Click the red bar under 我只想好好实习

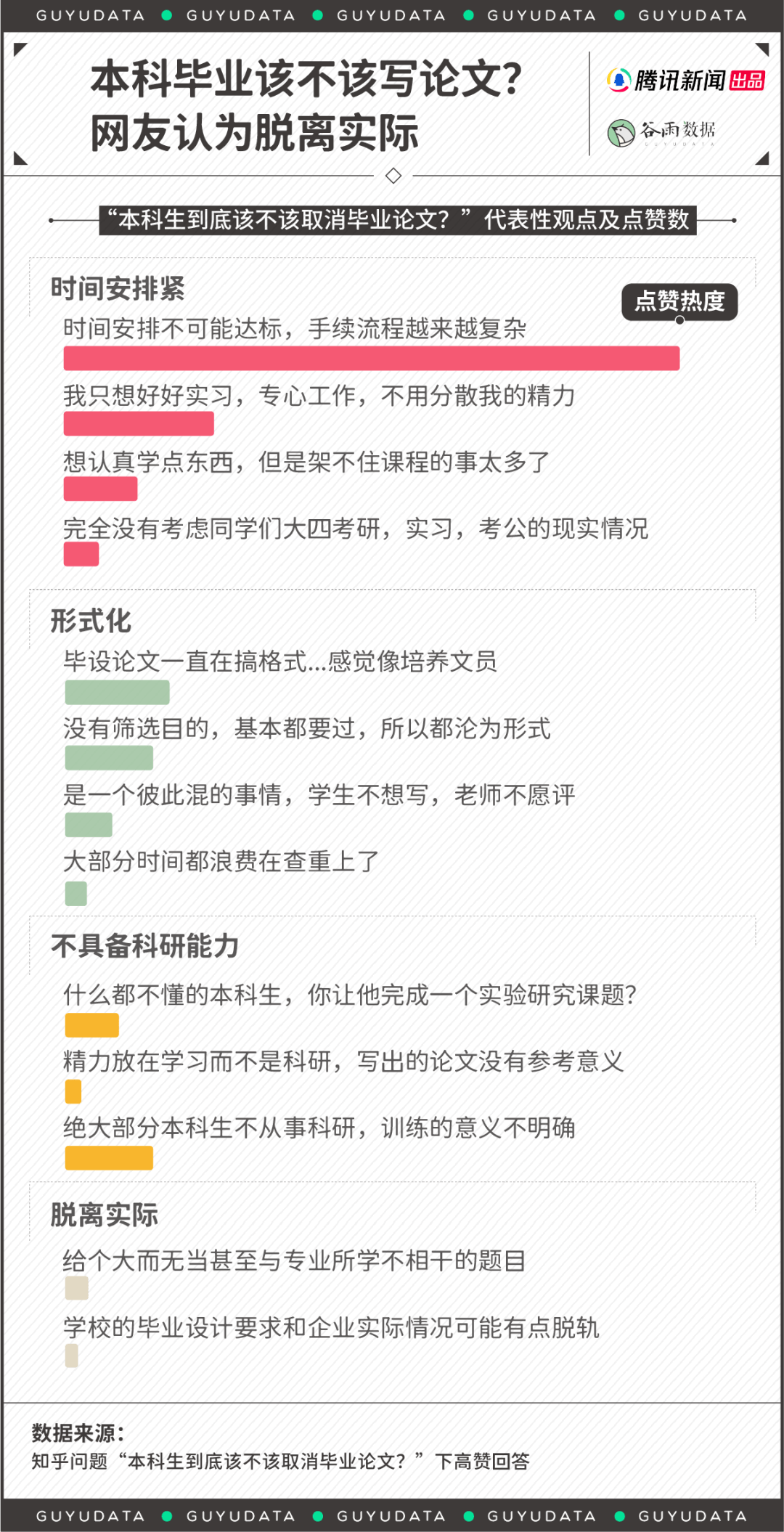(139, 424)
